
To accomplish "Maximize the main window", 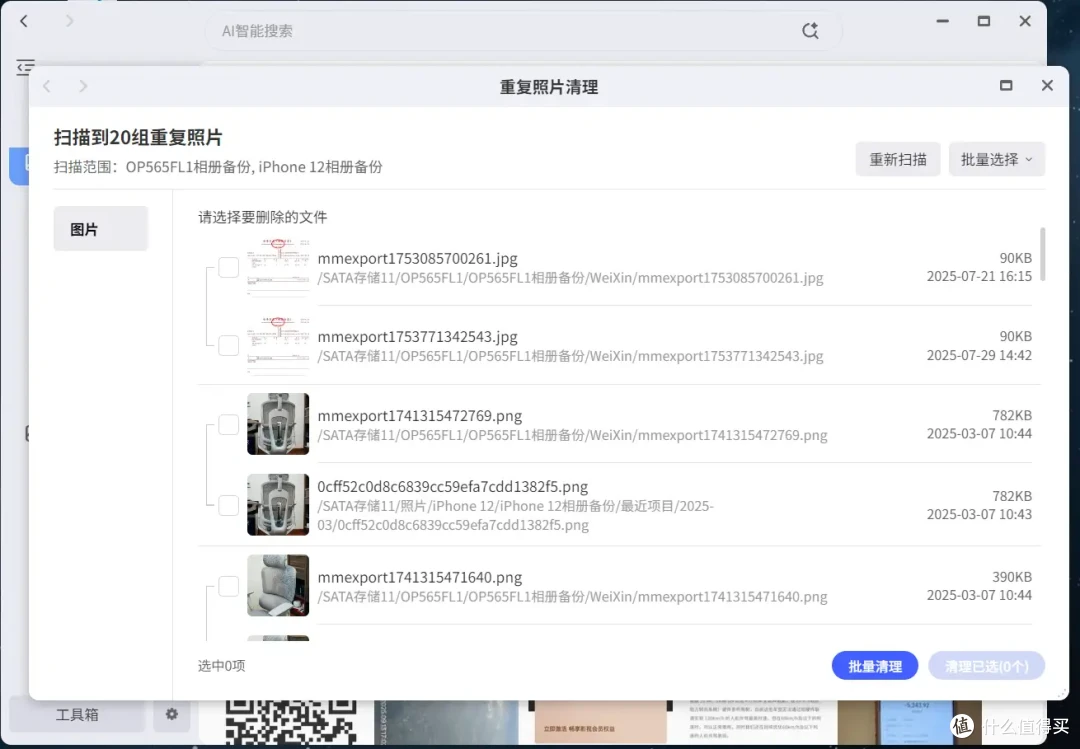I will (x=984, y=21).
